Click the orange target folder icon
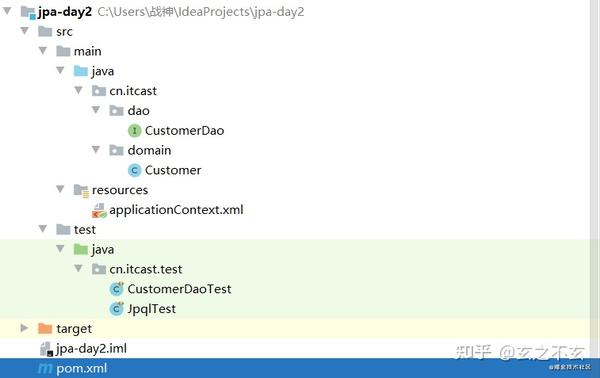This screenshot has height=378, width=600. pyautogui.click(x=45, y=328)
